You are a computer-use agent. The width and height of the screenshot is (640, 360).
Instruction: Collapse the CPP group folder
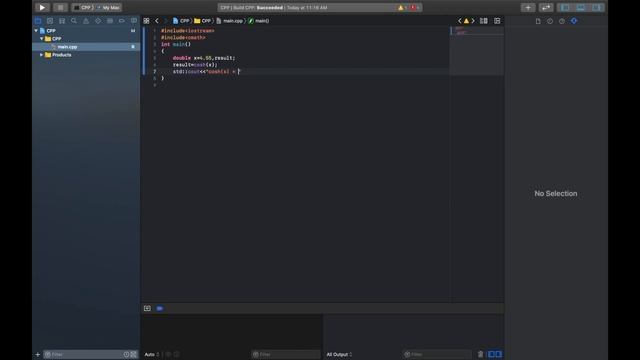tap(42, 39)
